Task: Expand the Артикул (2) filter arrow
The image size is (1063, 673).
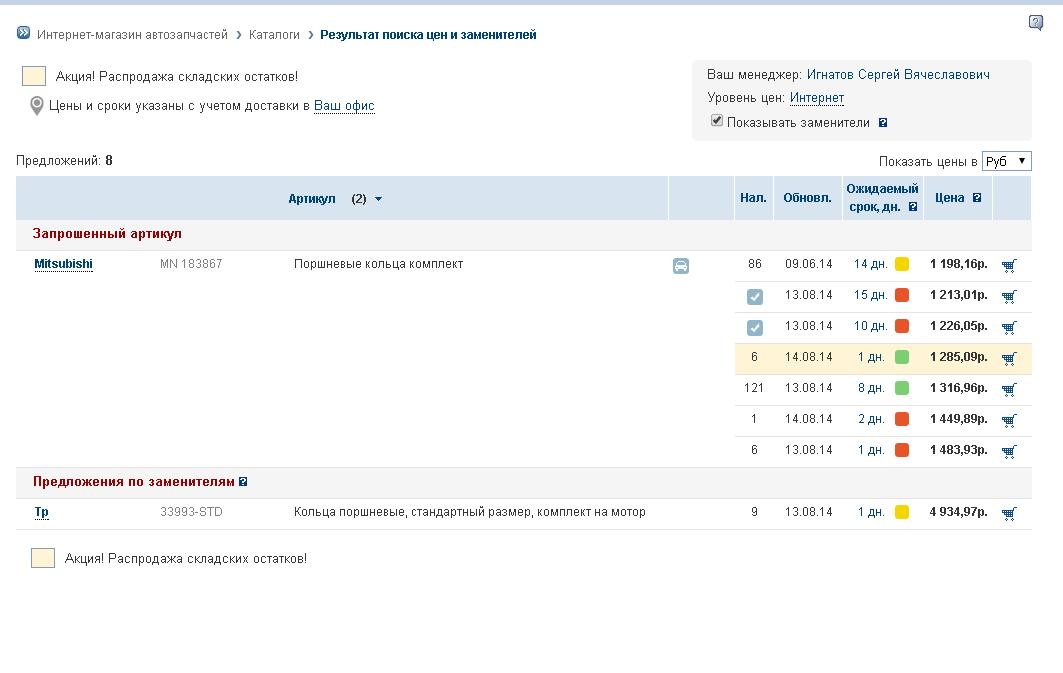Action: (x=378, y=199)
